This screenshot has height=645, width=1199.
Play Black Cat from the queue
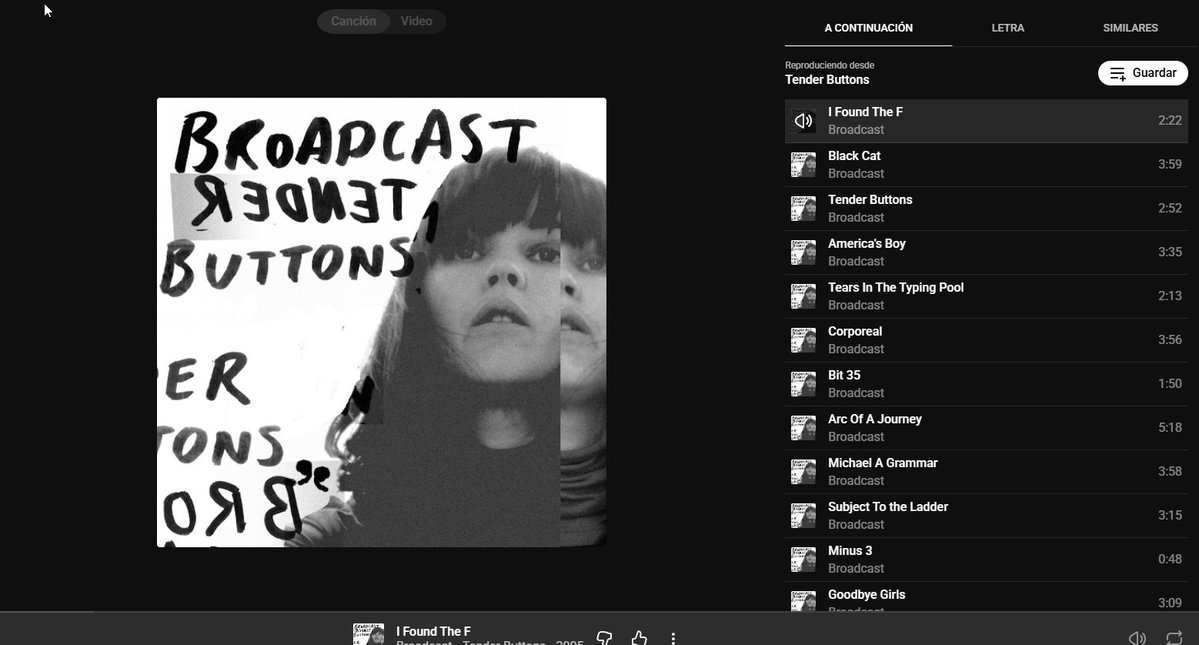tap(986, 164)
